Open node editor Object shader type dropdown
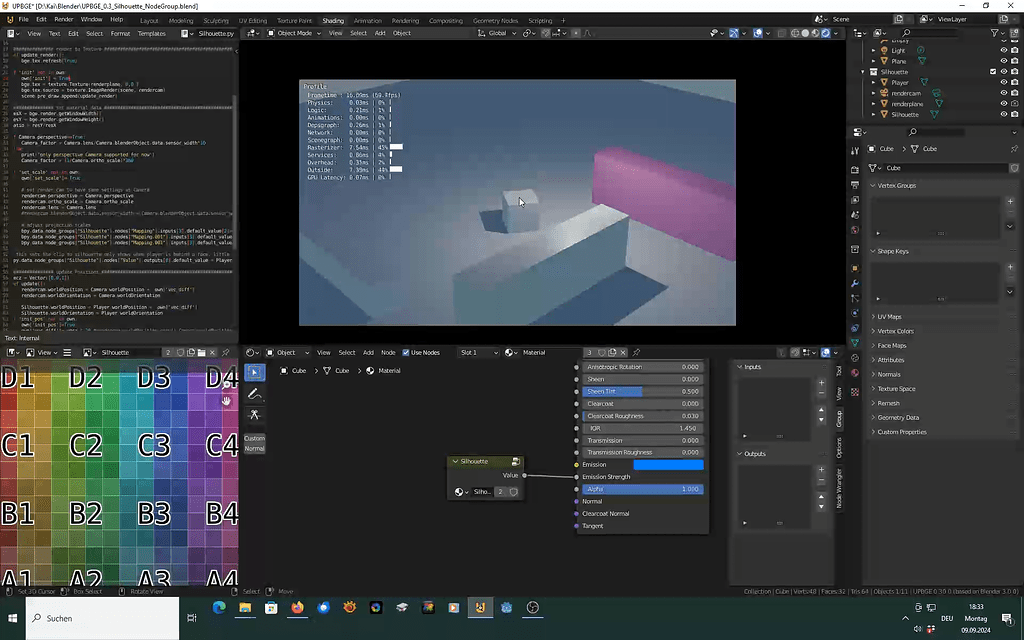The height and width of the screenshot is (640, 1024). 287,353
